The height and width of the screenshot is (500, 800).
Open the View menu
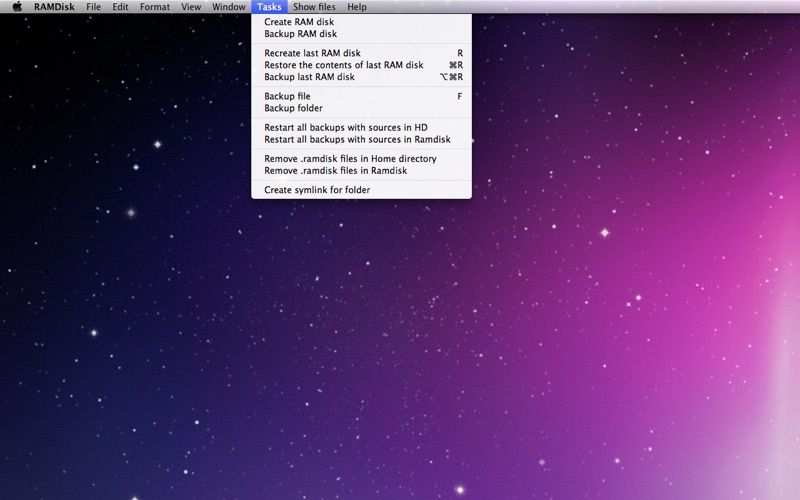click(x=191, y=7)
